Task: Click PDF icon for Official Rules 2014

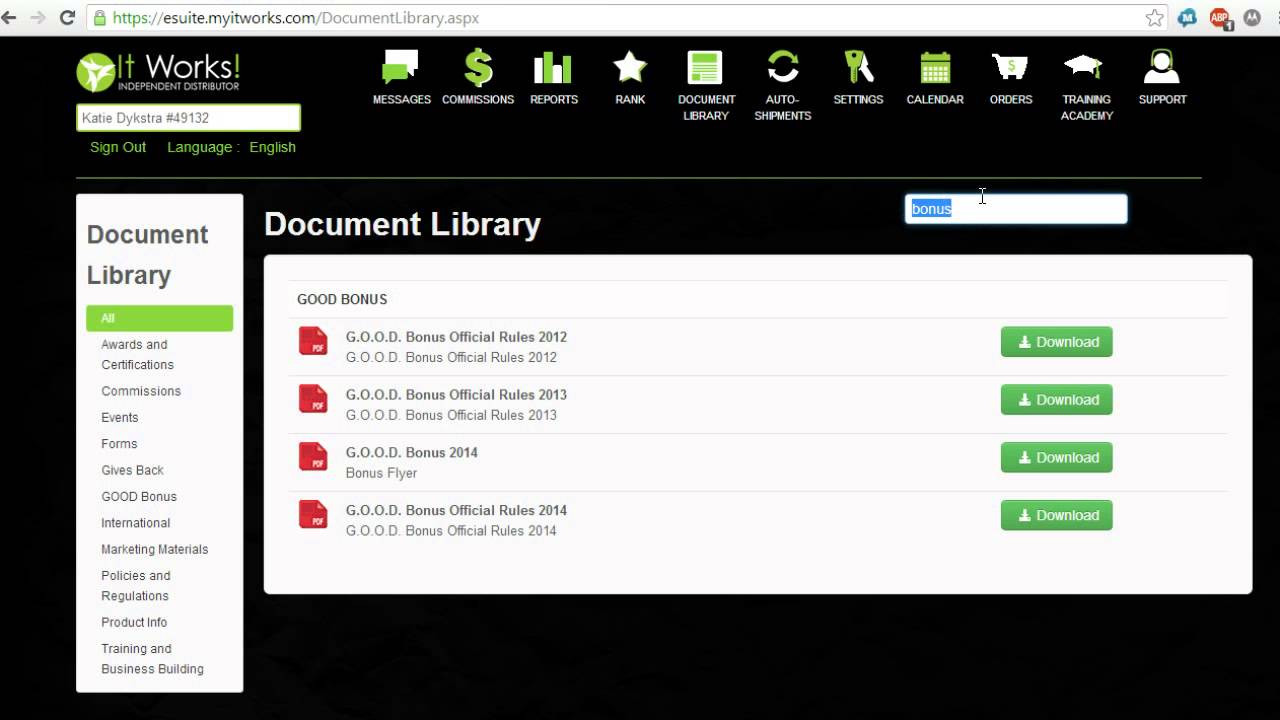Action: (313, 515)
